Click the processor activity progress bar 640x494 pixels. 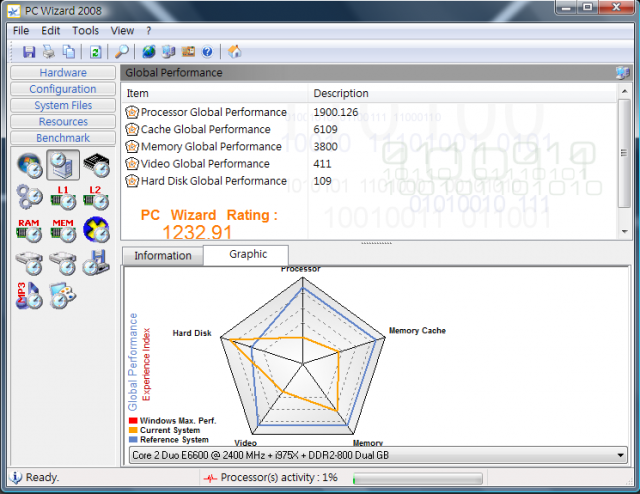coord(417,478)
